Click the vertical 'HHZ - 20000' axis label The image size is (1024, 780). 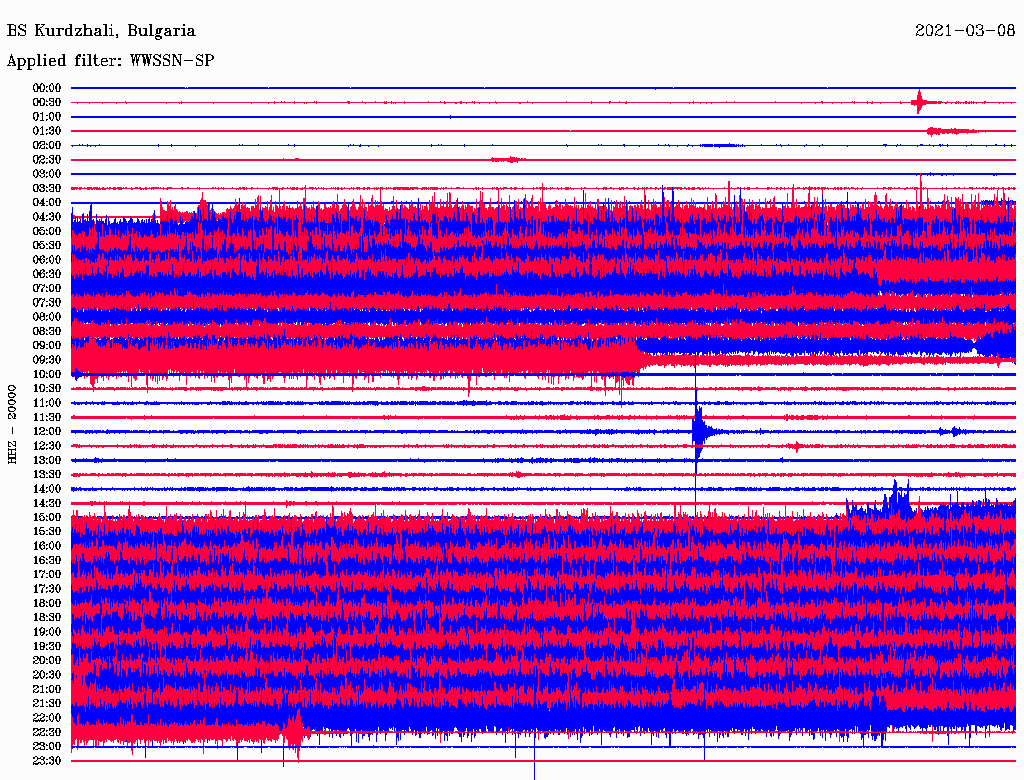(13, 423)
